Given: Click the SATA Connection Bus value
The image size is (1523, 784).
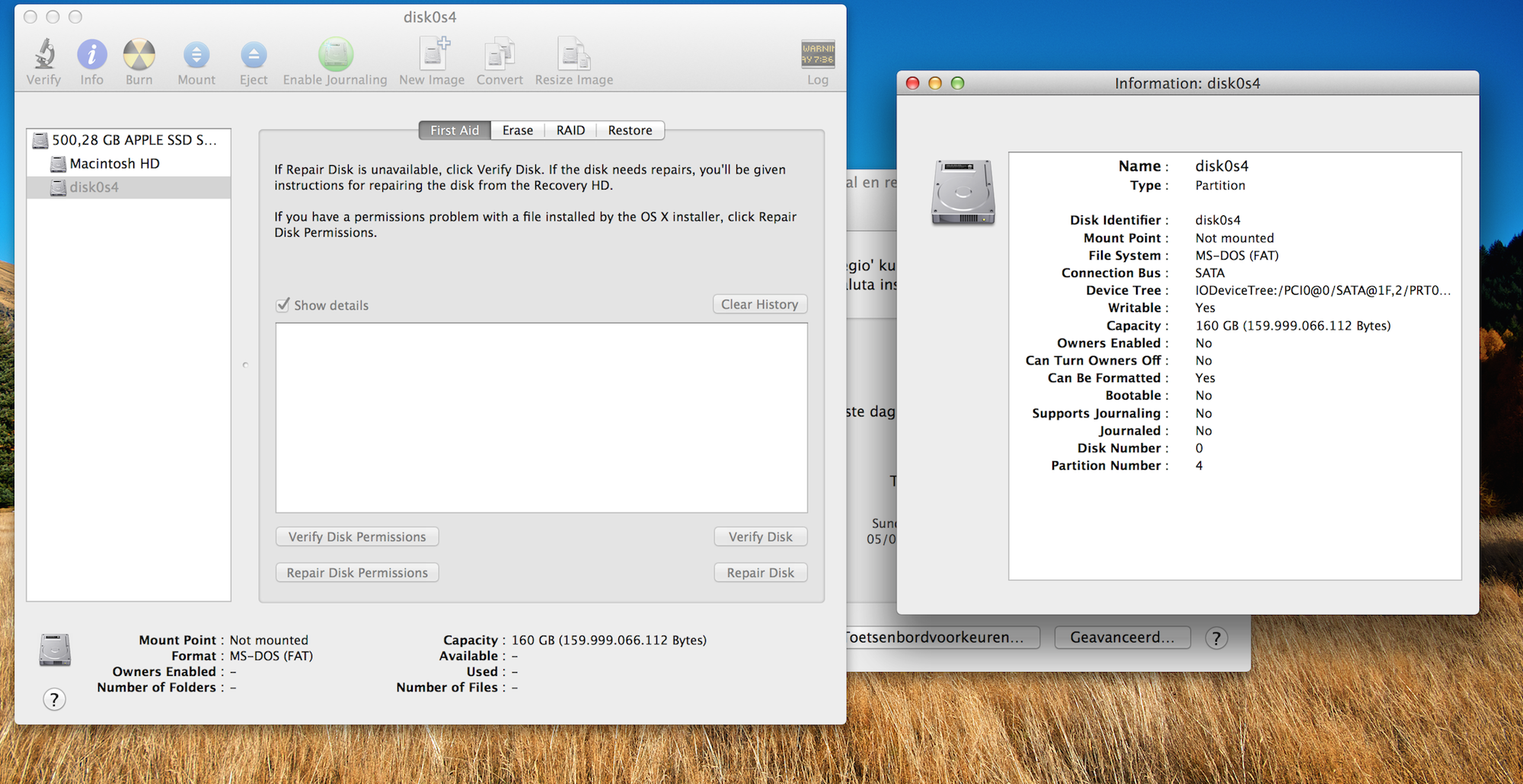Looking at the screenshot, I should (1210, 273).
